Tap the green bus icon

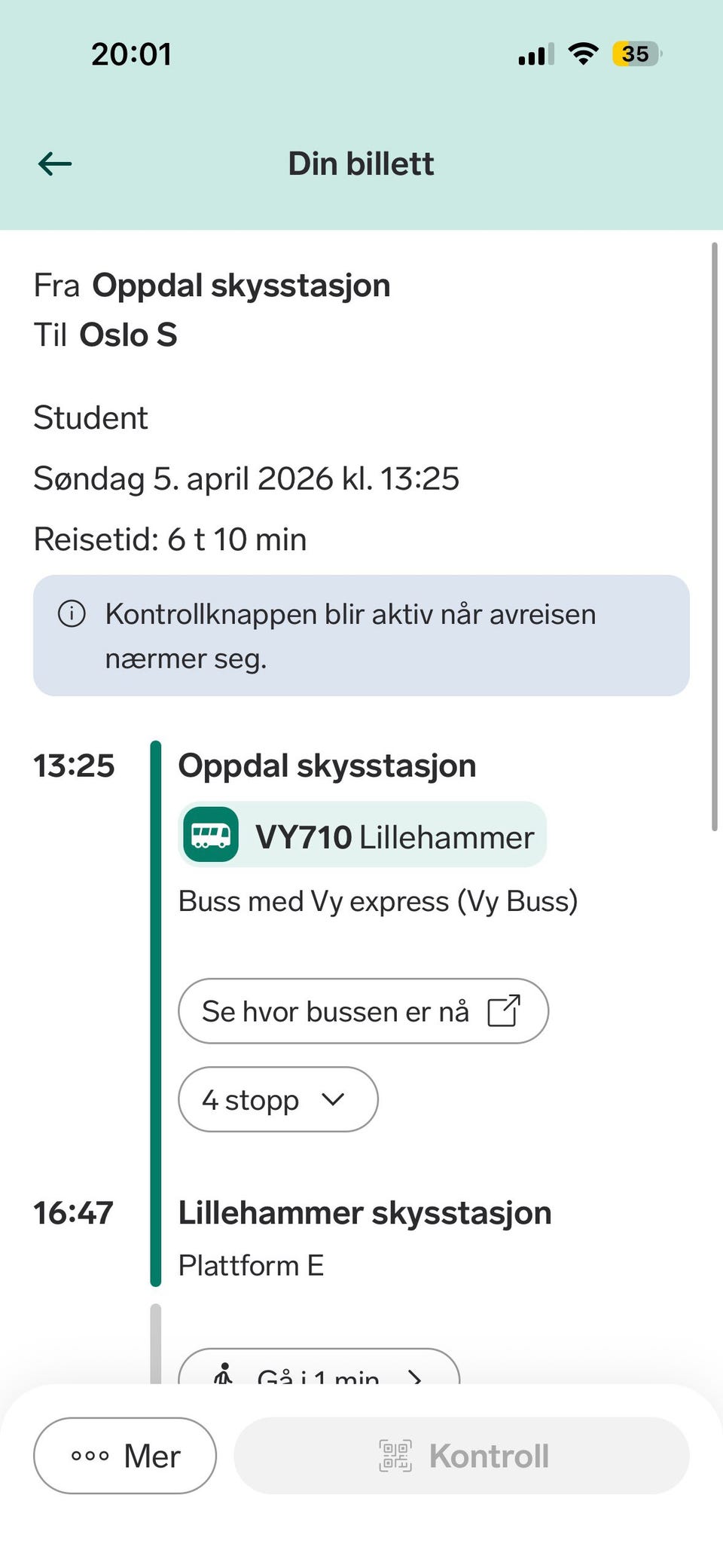tap(211, 835)
